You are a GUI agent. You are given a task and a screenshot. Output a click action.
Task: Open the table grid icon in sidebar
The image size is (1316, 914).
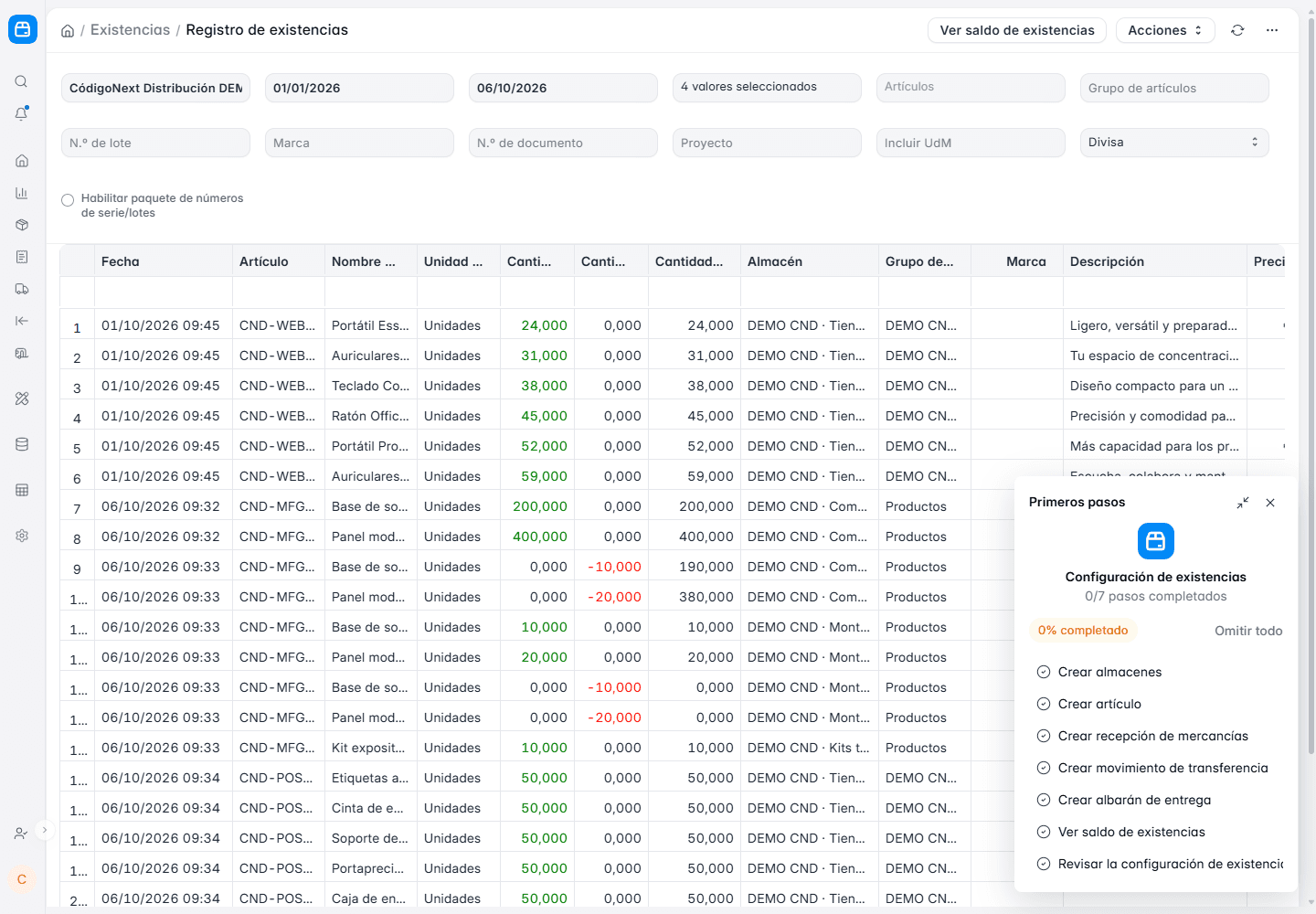point(22,490)
